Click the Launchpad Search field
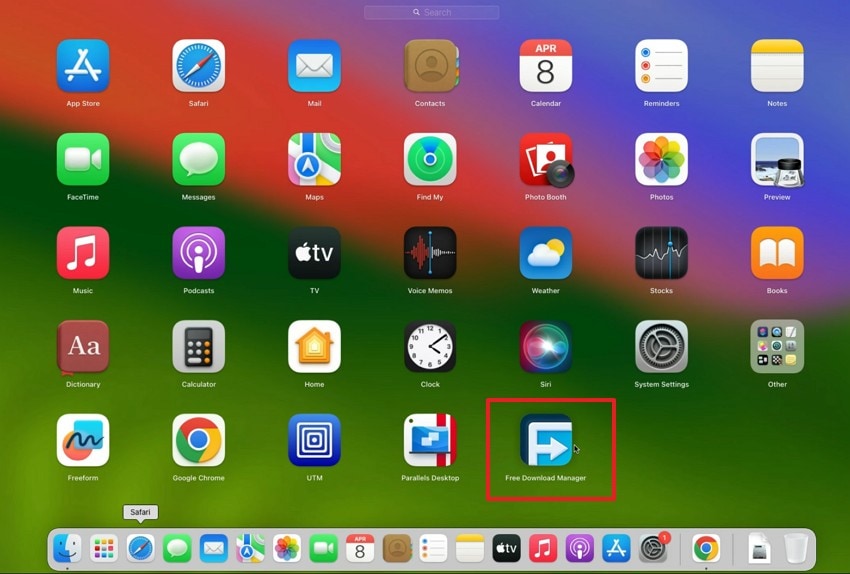This screenshot has height=574, width=850. 432,12
